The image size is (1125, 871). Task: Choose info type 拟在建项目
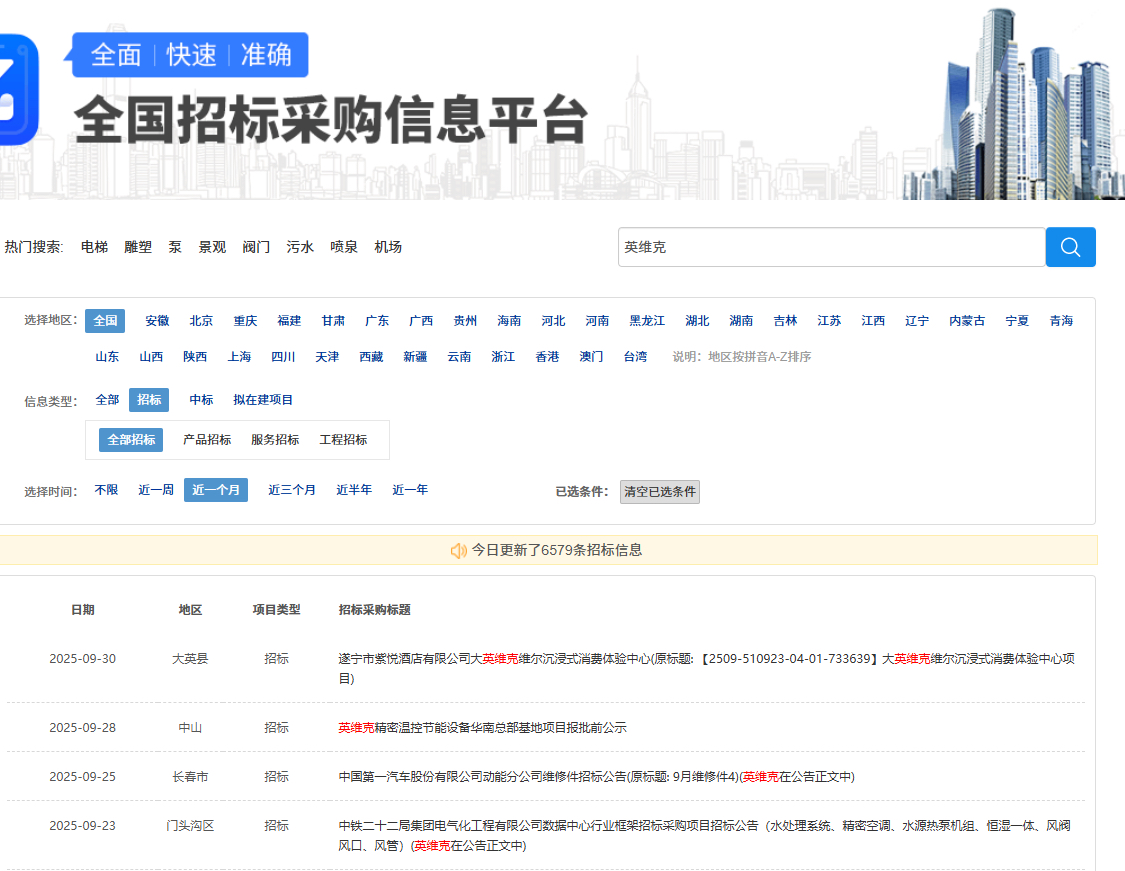(x=263, y=400)
